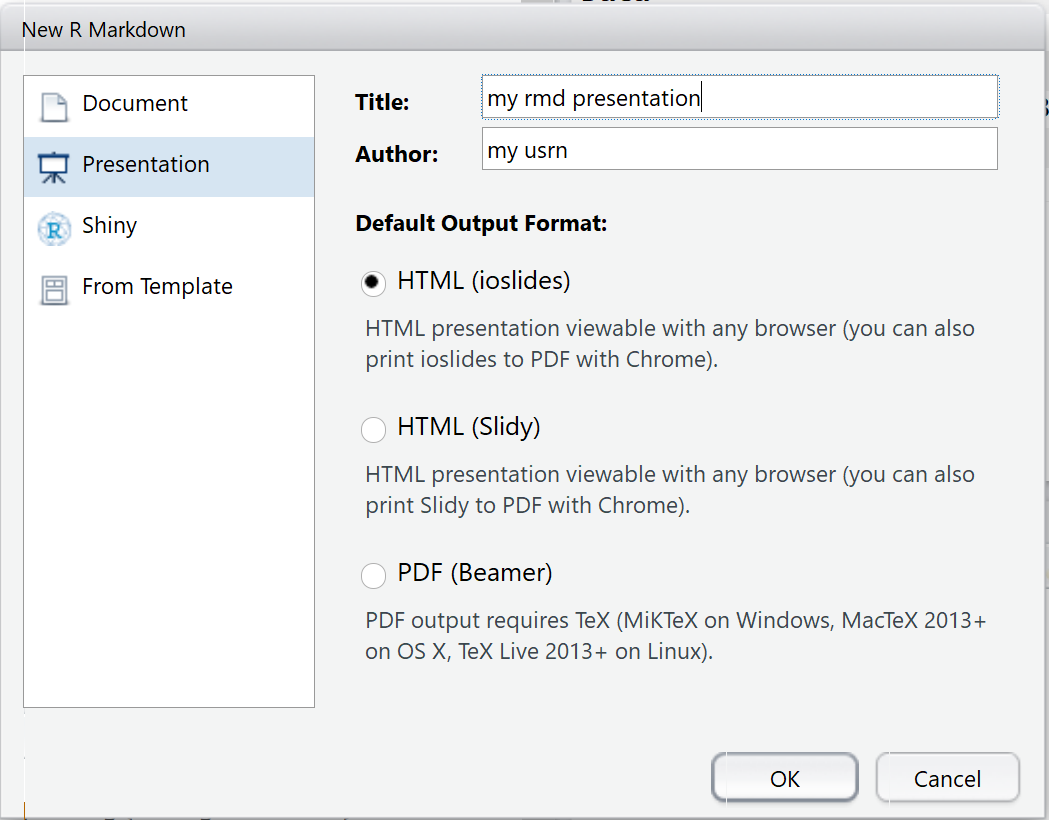1049x820 pixels.
Task: Select the HTML (ioslides) radio button
Action: pyautogui.click(x=373, y=283)
